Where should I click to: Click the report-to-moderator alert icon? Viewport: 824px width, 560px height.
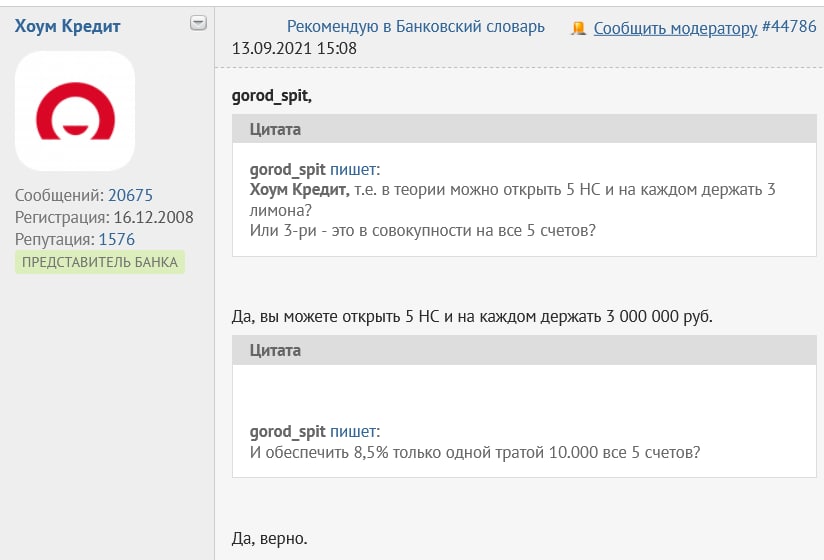tap(578, 28)
